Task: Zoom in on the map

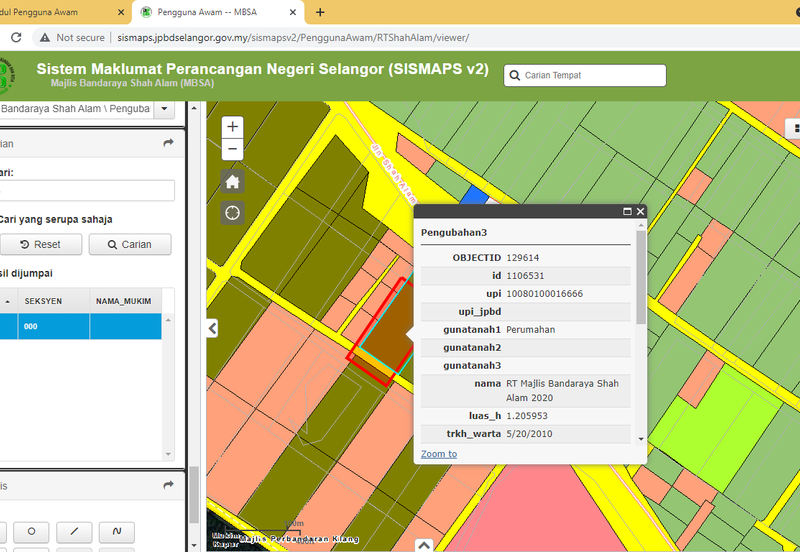Action: (x=233, y=127)
